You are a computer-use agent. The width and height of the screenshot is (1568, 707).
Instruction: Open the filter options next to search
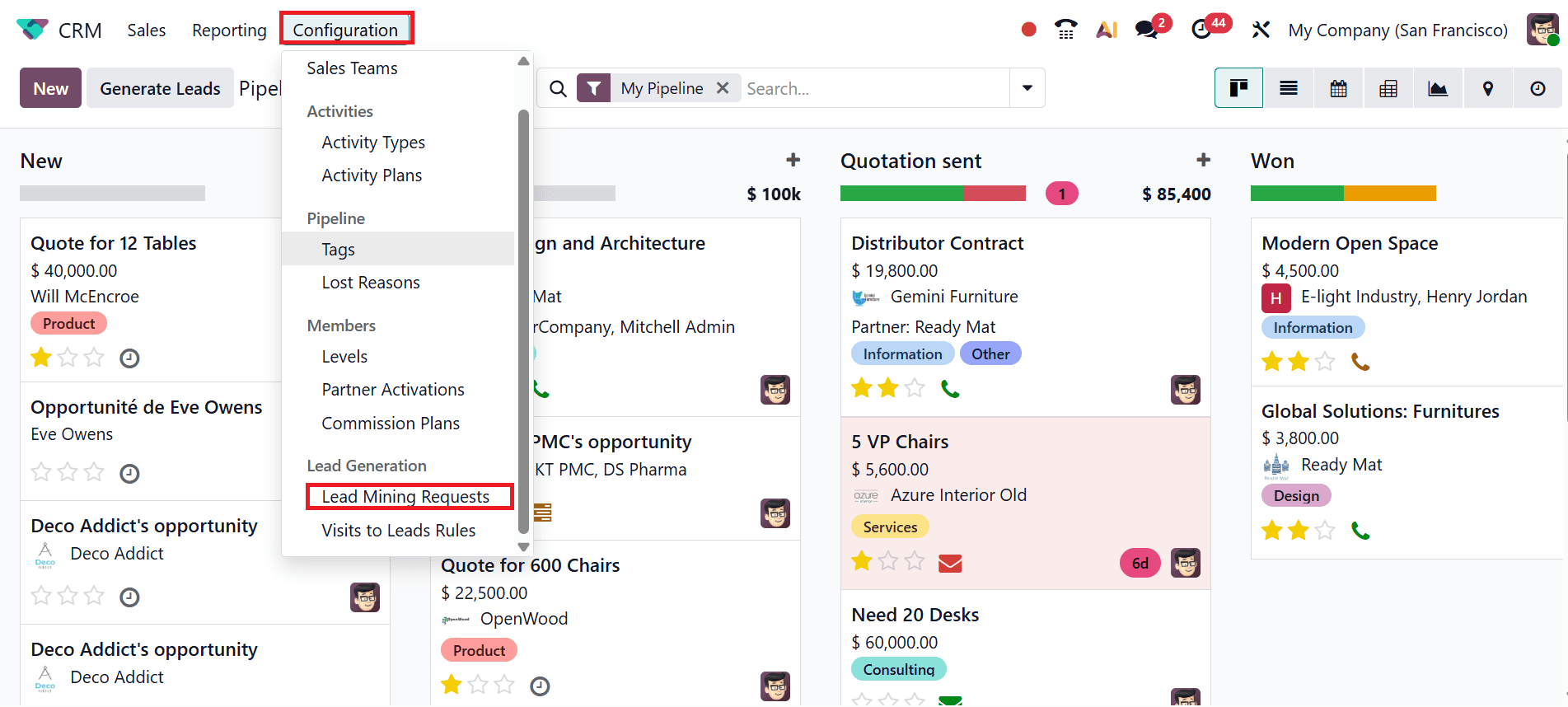click(x=593, y=87)
